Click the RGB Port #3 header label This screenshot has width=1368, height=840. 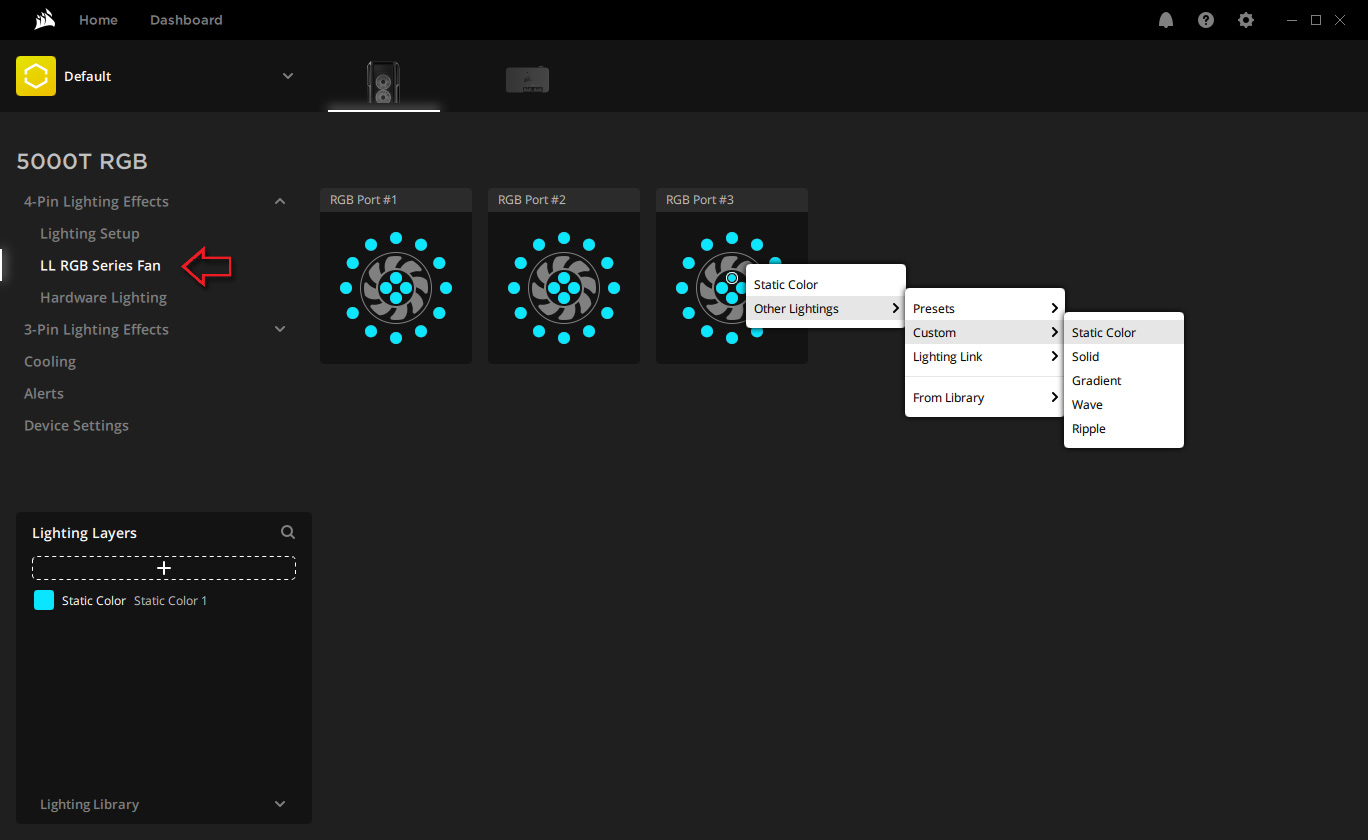pos(700,200)
